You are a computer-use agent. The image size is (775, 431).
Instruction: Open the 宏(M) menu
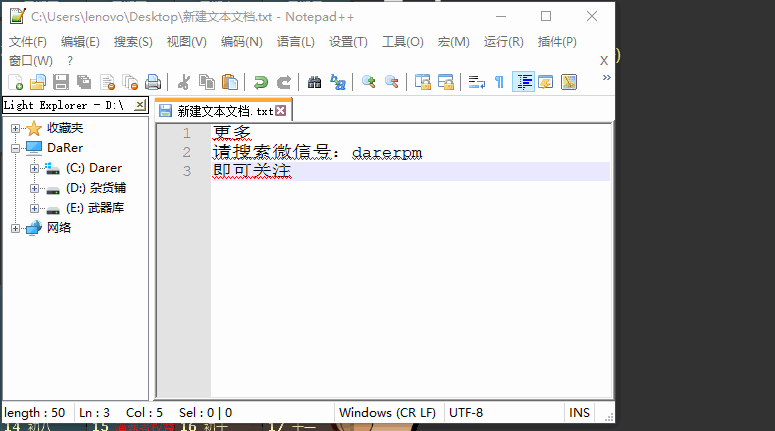coord(453,42)
